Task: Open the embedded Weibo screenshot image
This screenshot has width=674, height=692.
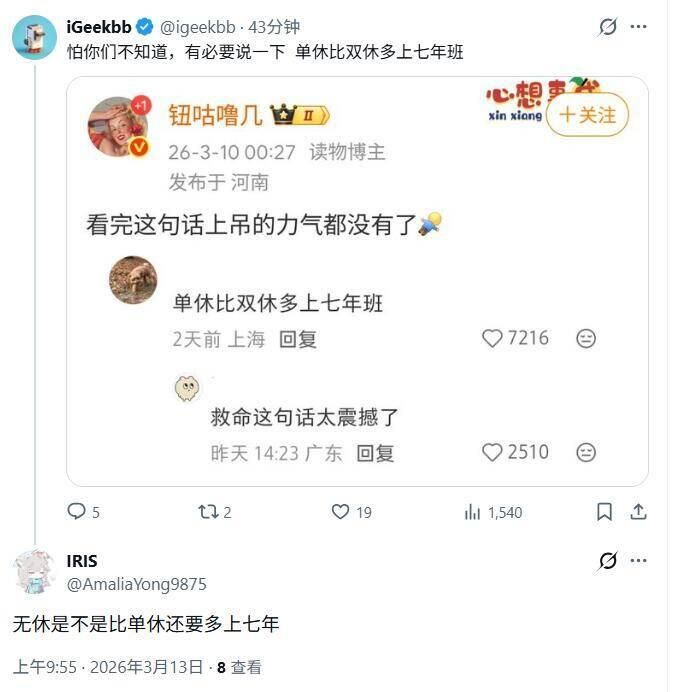Action: click(357, 282)
